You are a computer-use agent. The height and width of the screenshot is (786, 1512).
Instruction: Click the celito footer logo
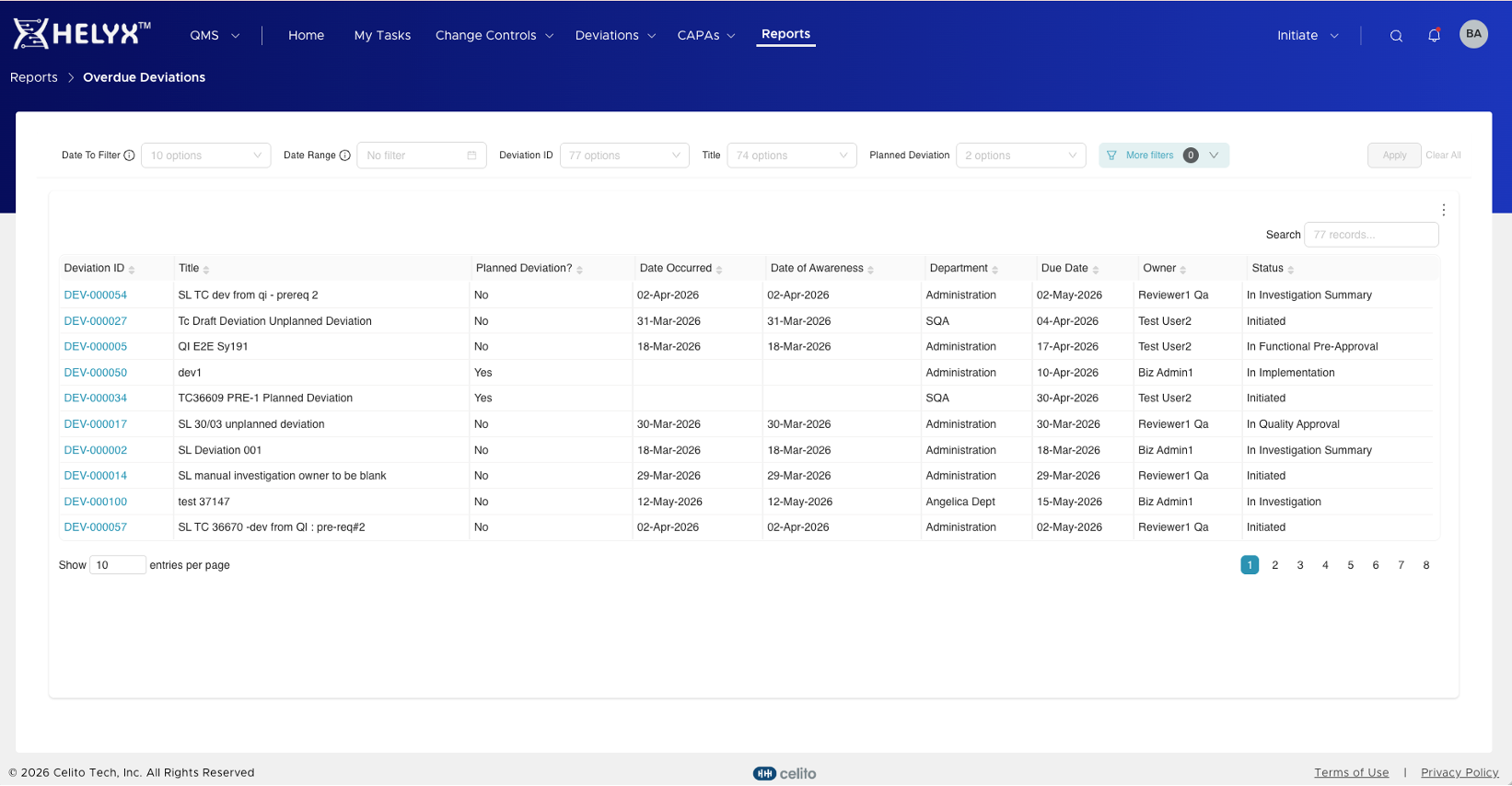coord(785,773)
